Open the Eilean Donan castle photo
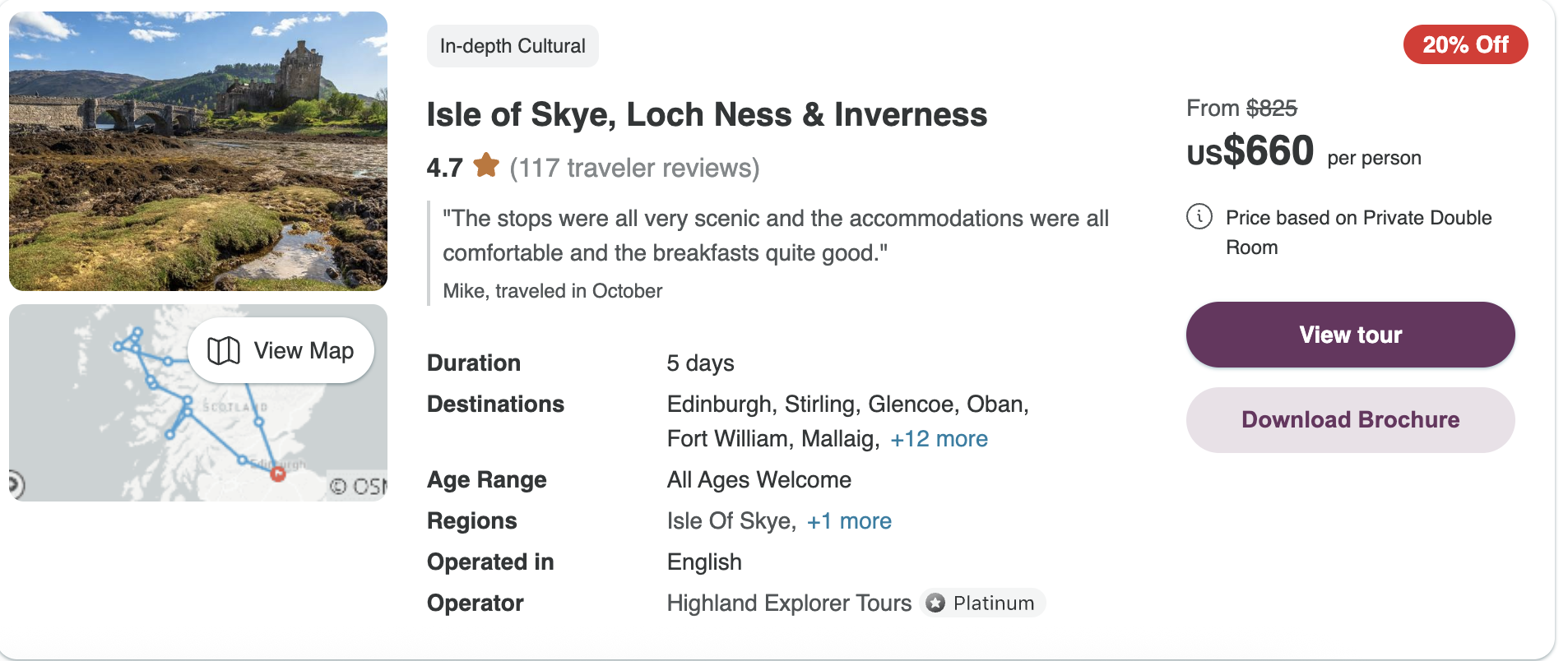Viewport: 1568px width, 661px height. pyautogui.click(x=198, y=151)
